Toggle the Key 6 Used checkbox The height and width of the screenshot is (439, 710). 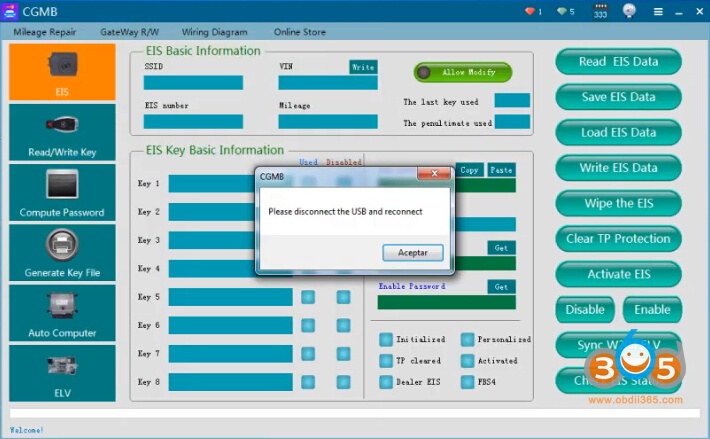coord(308,325)
